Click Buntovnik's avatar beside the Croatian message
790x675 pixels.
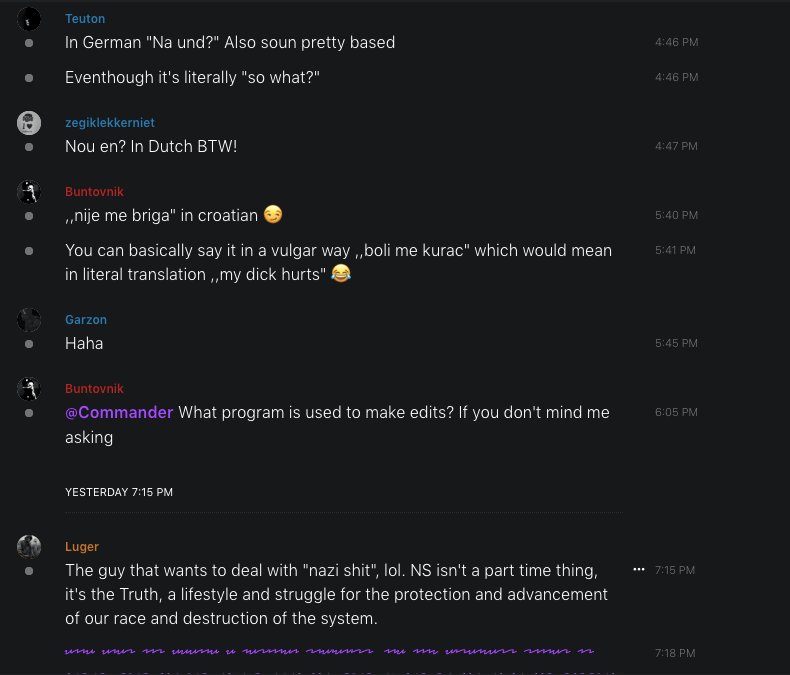coord(29,192)
